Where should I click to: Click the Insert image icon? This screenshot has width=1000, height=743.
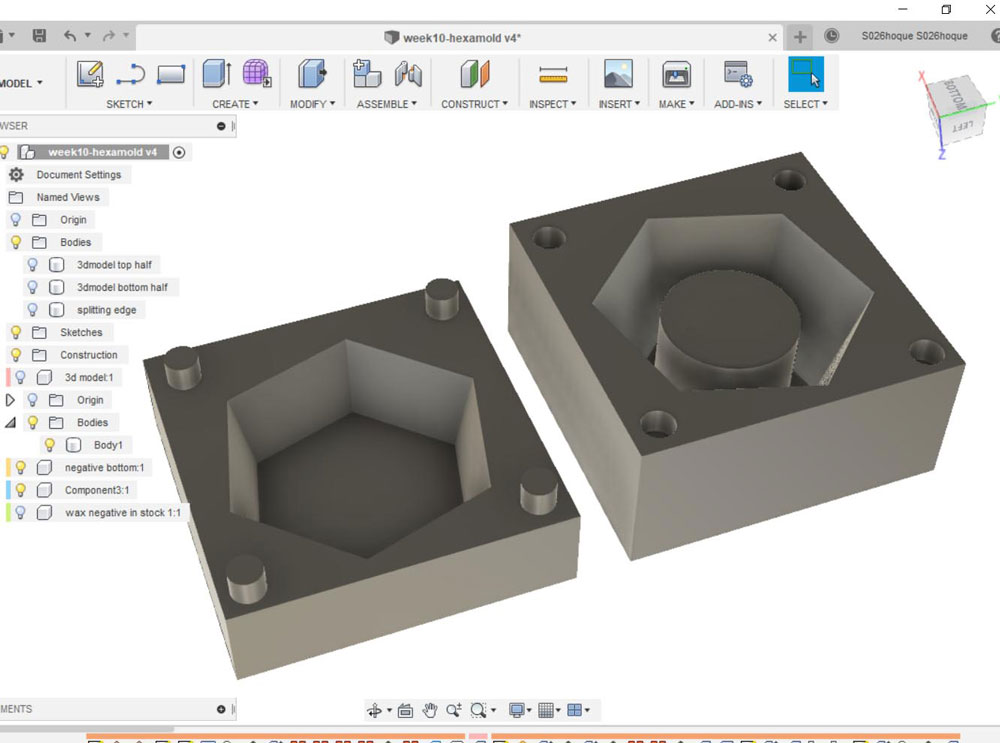618,73
